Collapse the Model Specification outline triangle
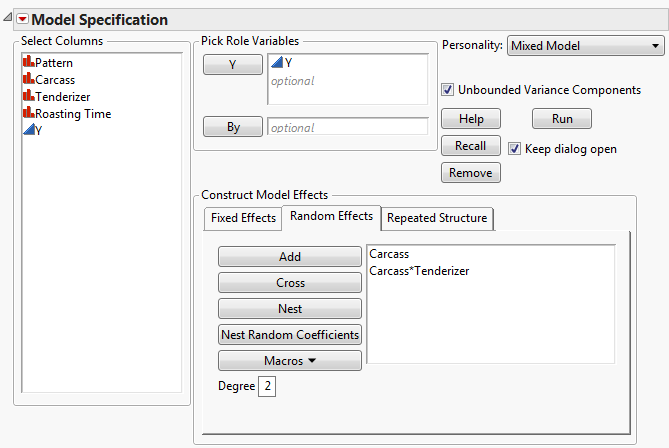The image size is (669, 448). tap(8, 20)
